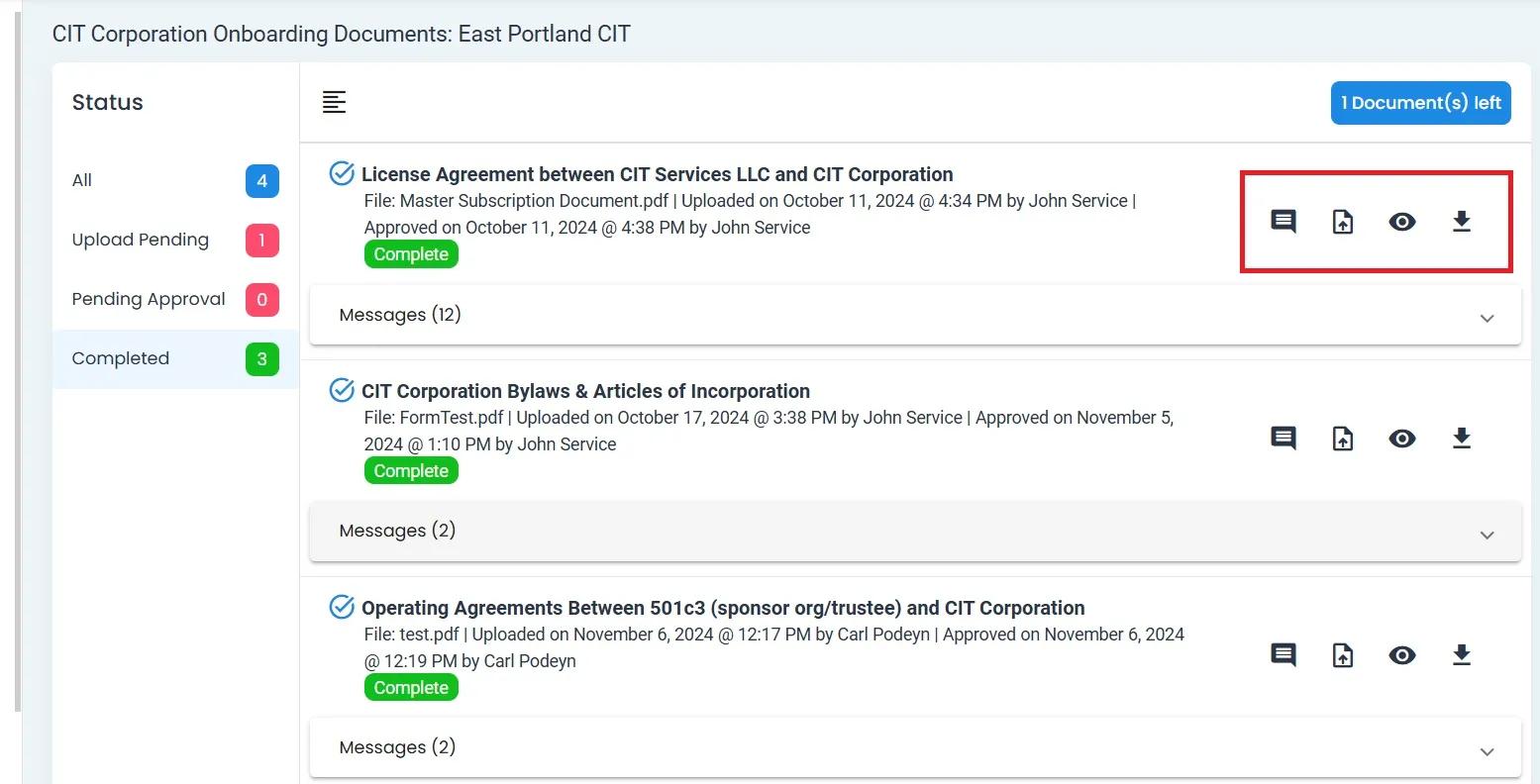Open comment icon for Operating Agreements document
The height and width of the screenshot is (784, 1540).
point(1283,654)
